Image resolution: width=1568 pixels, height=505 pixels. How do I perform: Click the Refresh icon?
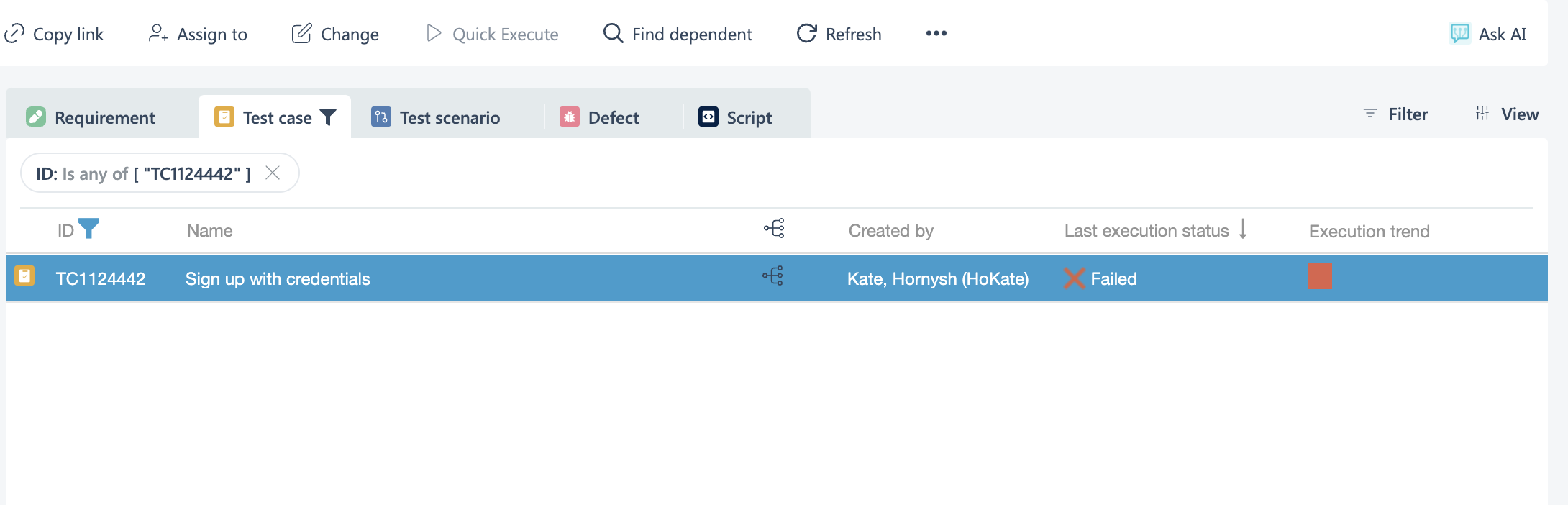click(x=807, y=34)
